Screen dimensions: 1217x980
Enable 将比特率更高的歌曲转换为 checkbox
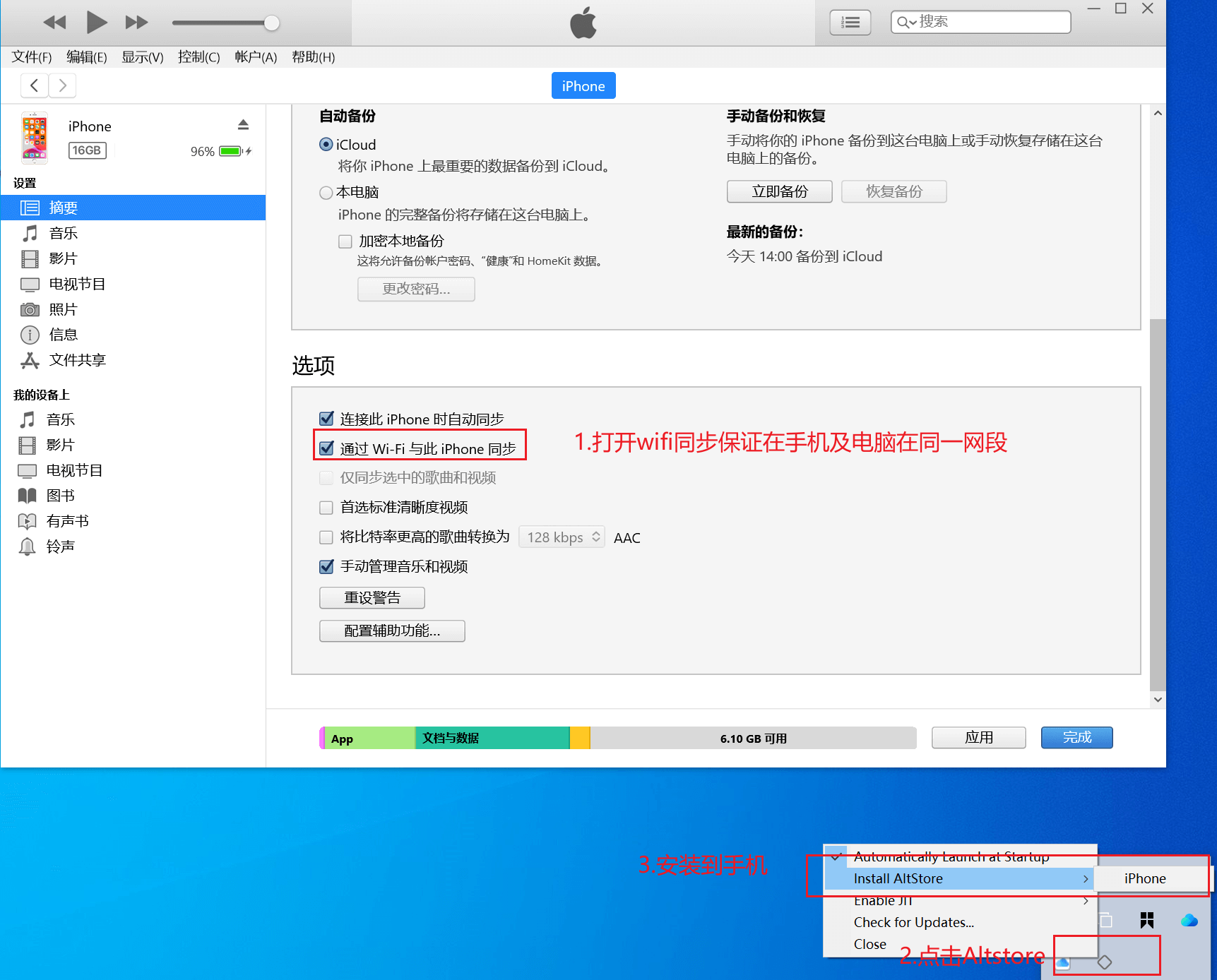(x=326, y=537)
